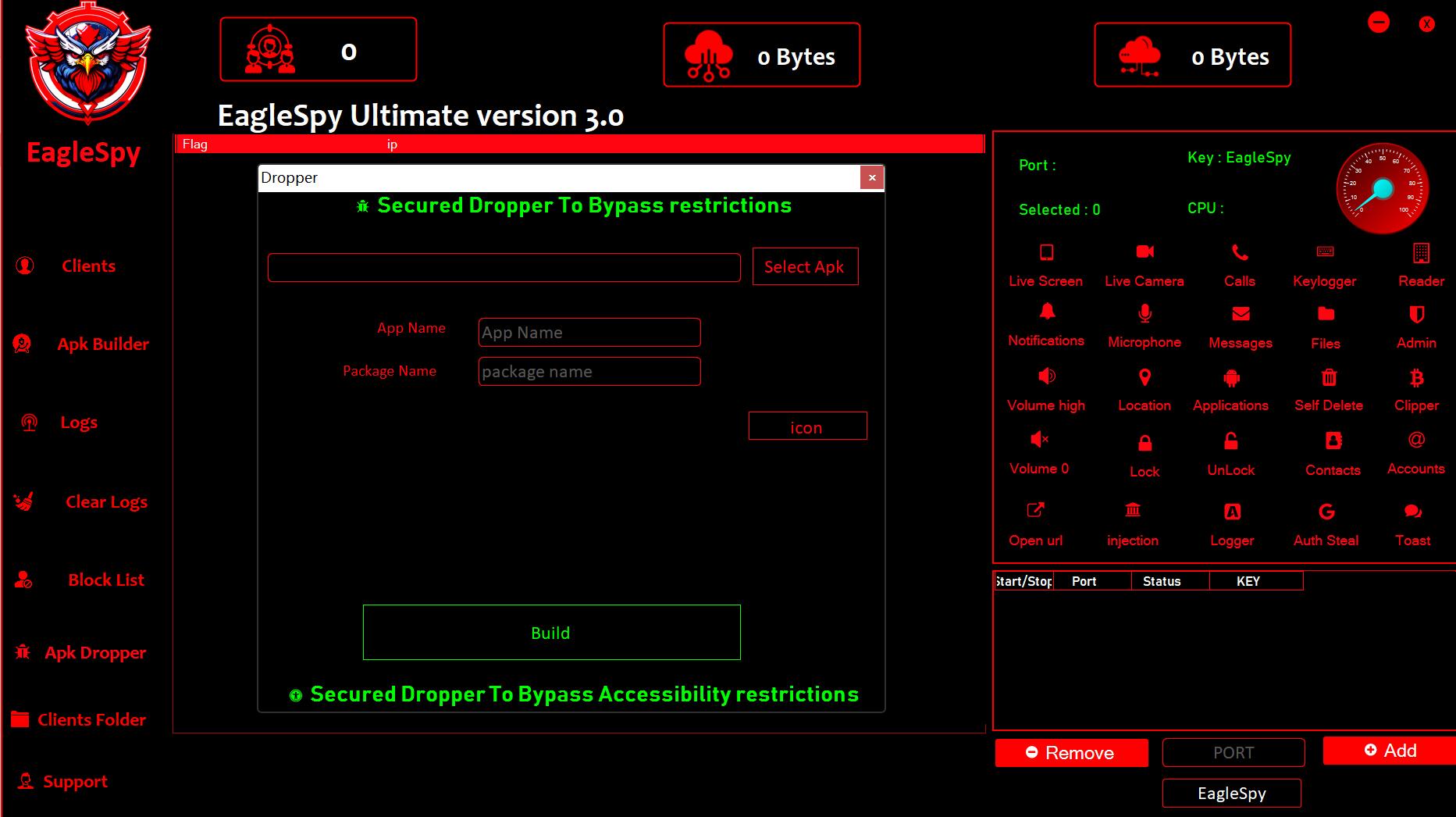Minimize the EagleSpy window
The height and width of the screenshot is (817, 1456).
point(1379,22)
